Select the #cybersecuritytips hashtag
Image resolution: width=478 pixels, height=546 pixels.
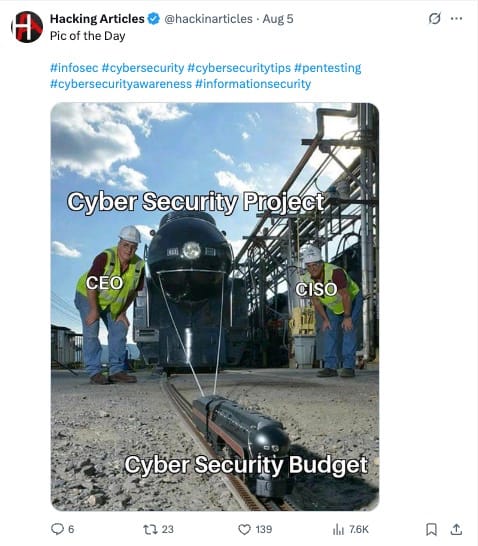239,68
